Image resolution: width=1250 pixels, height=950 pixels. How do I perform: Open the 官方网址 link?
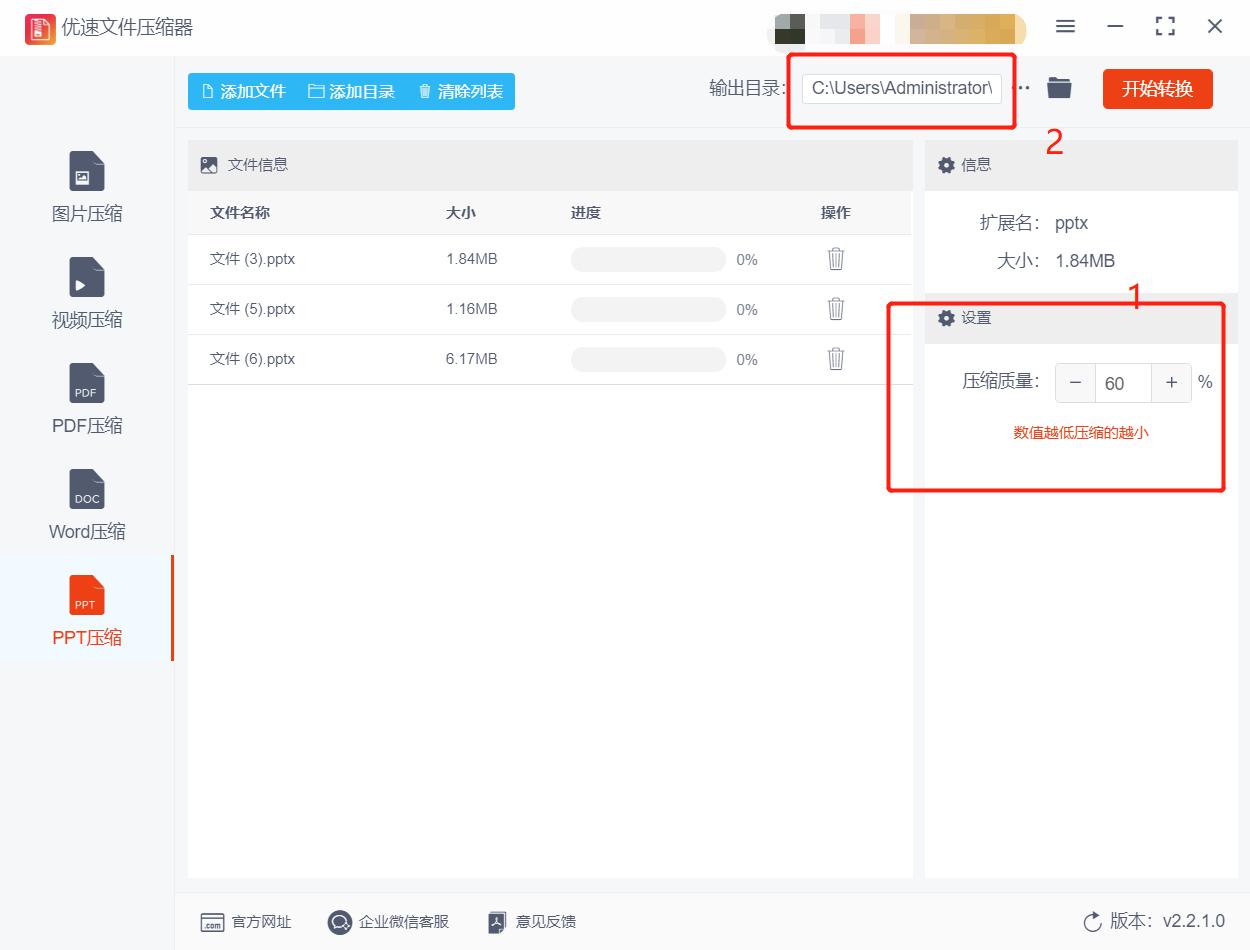(246, 922)
